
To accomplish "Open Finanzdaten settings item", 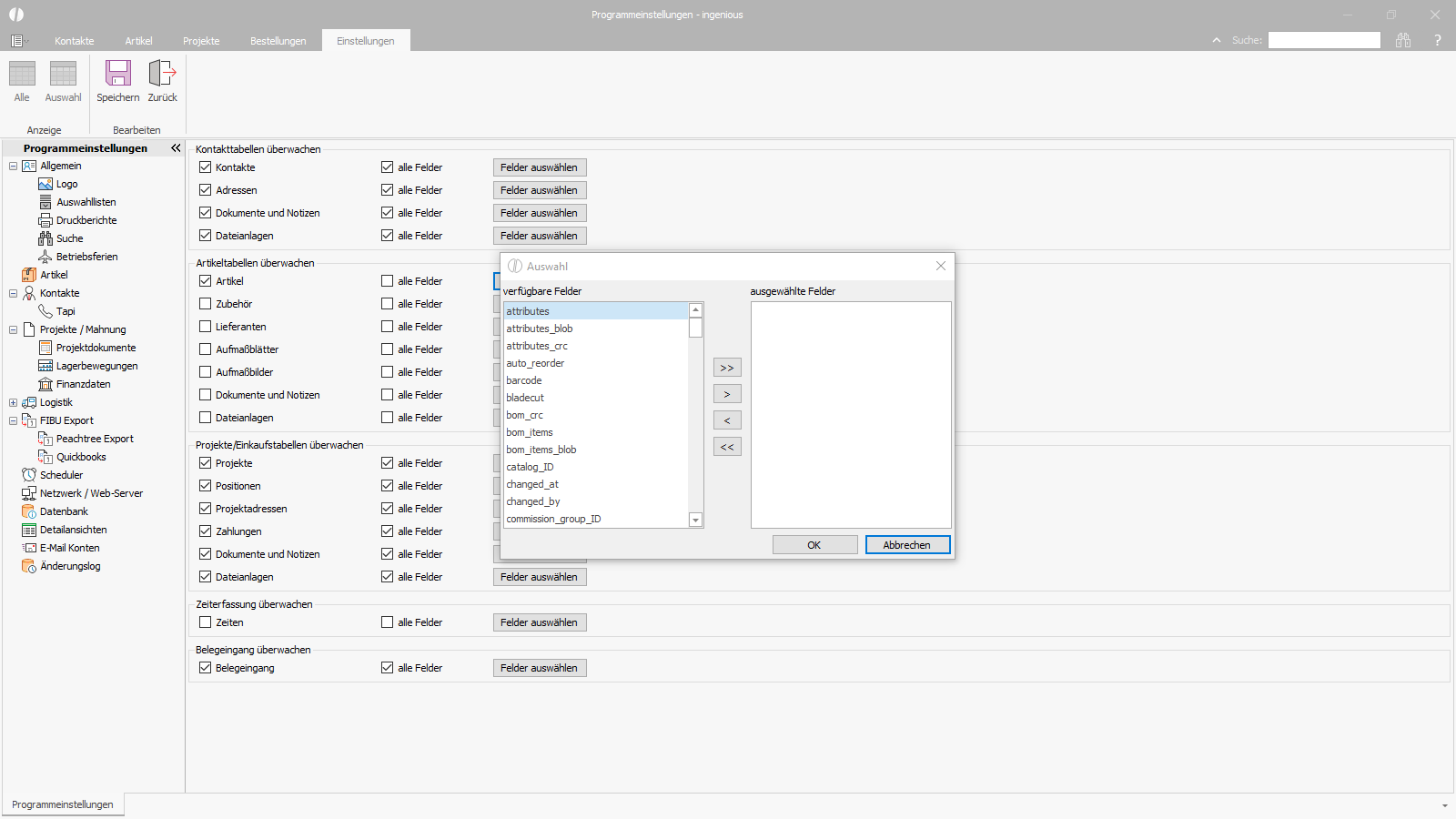I will 83,384.
